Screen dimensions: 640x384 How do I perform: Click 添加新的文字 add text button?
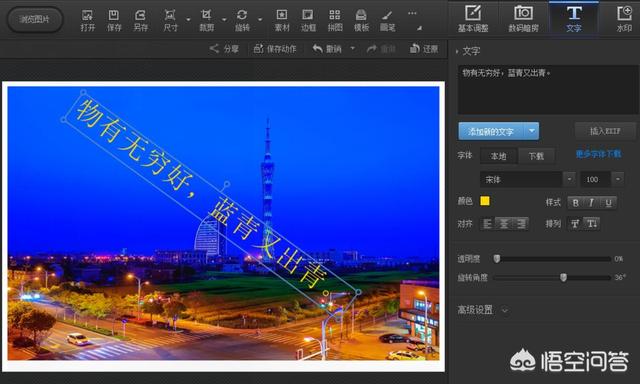click(491, 131)
